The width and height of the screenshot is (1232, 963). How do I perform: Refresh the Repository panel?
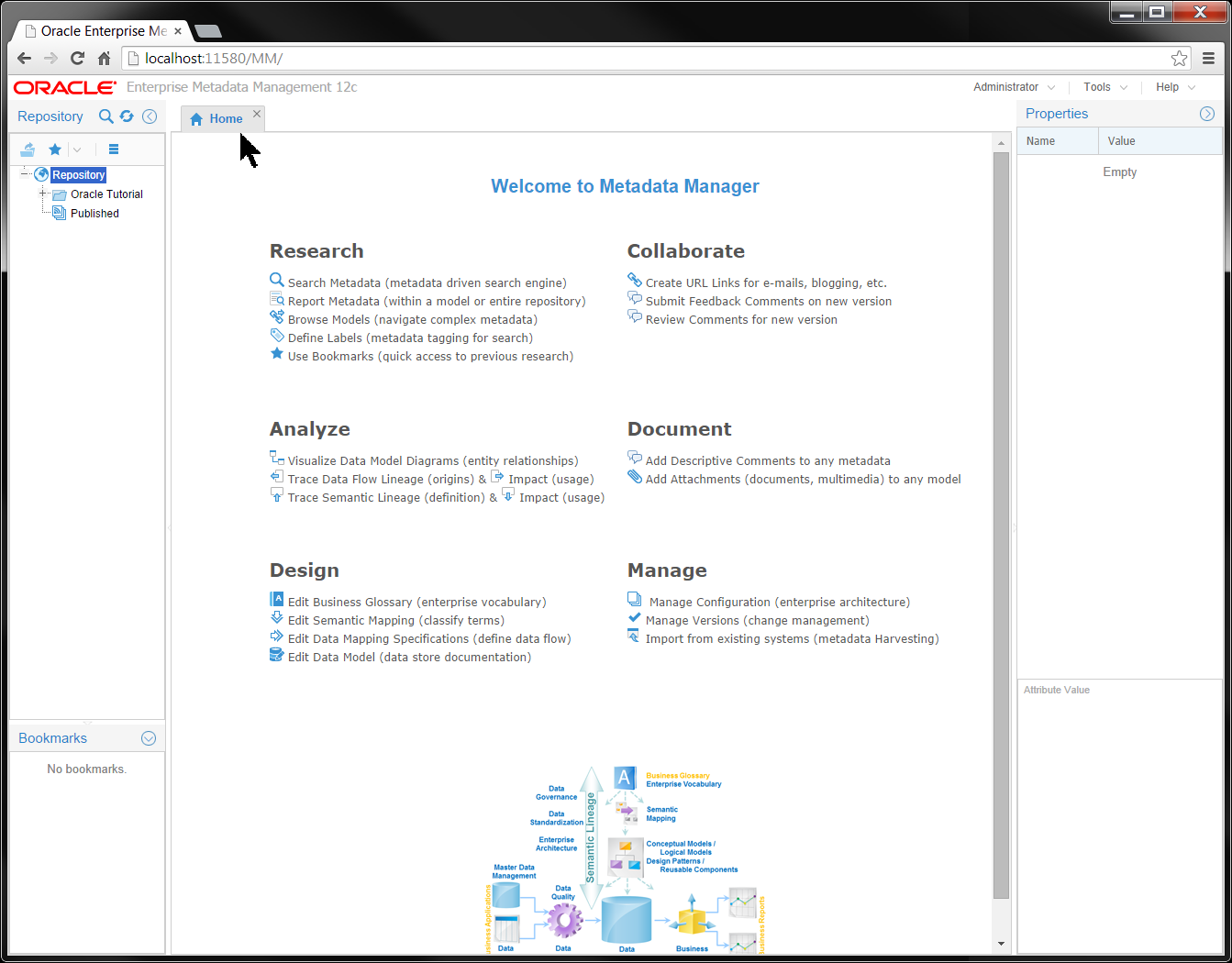coord(127,116)
